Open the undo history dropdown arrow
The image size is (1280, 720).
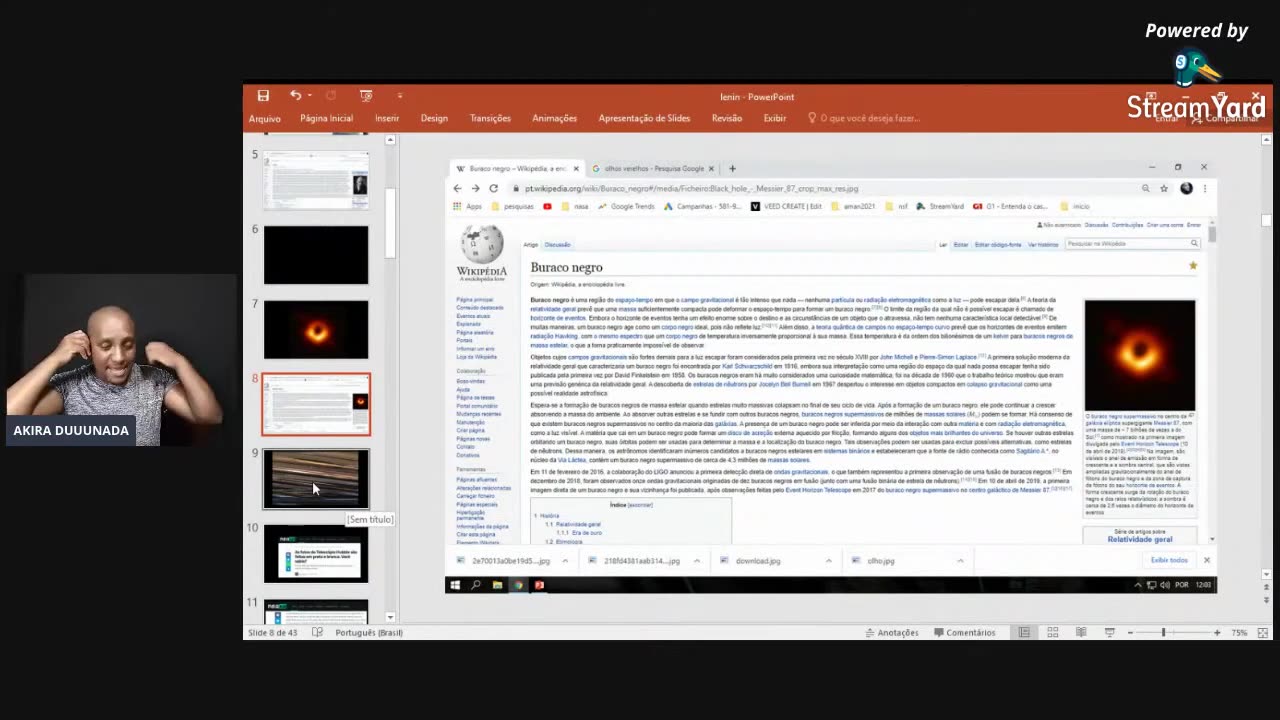point(310,96)
